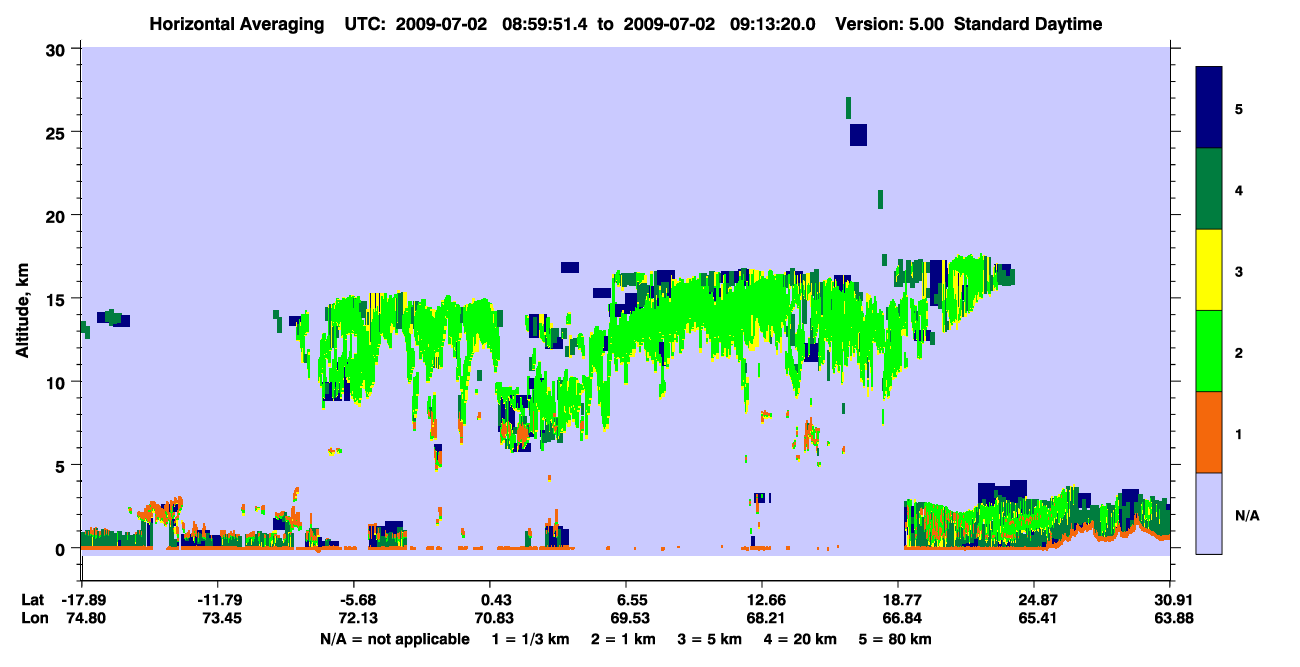Click the latitude value 18.77
1300x667 pixels.
click(898, 600)
